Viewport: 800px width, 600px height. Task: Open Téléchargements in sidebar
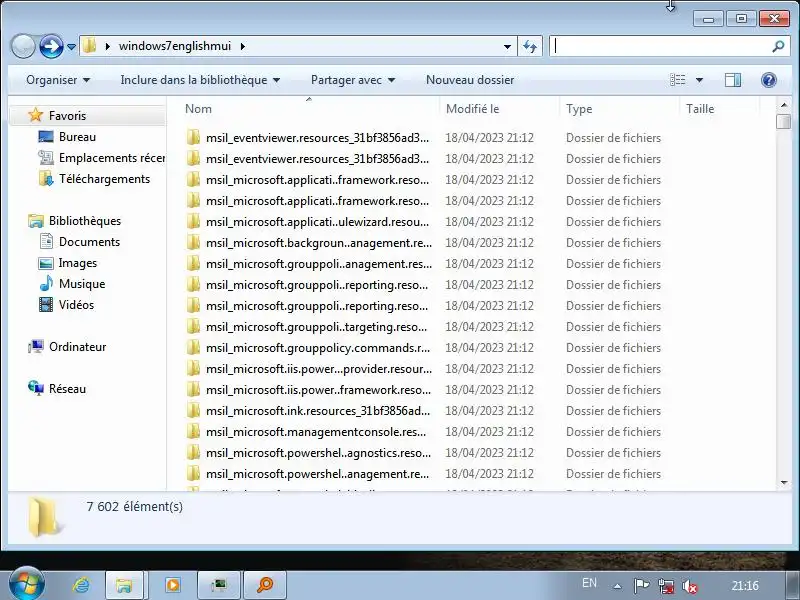(x=104, y=179)
